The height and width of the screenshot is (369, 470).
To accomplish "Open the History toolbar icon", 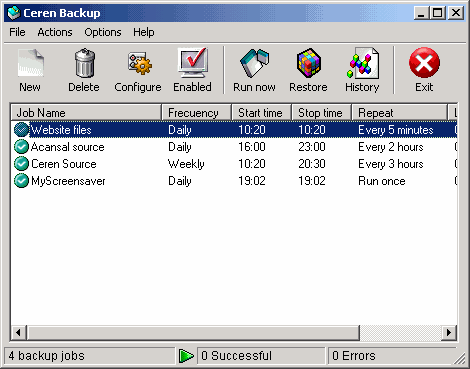I will point(363,63).
